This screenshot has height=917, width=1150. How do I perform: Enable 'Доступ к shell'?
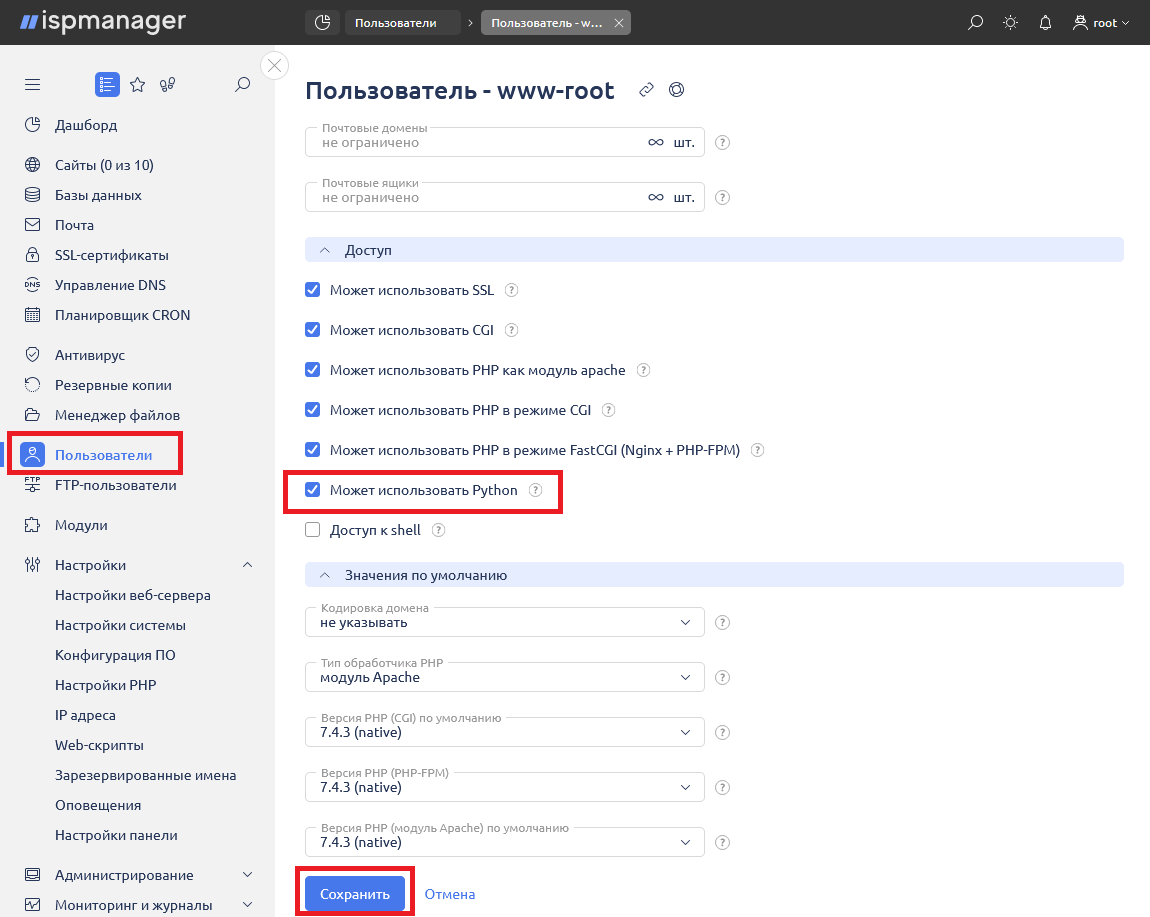(313, 529)
